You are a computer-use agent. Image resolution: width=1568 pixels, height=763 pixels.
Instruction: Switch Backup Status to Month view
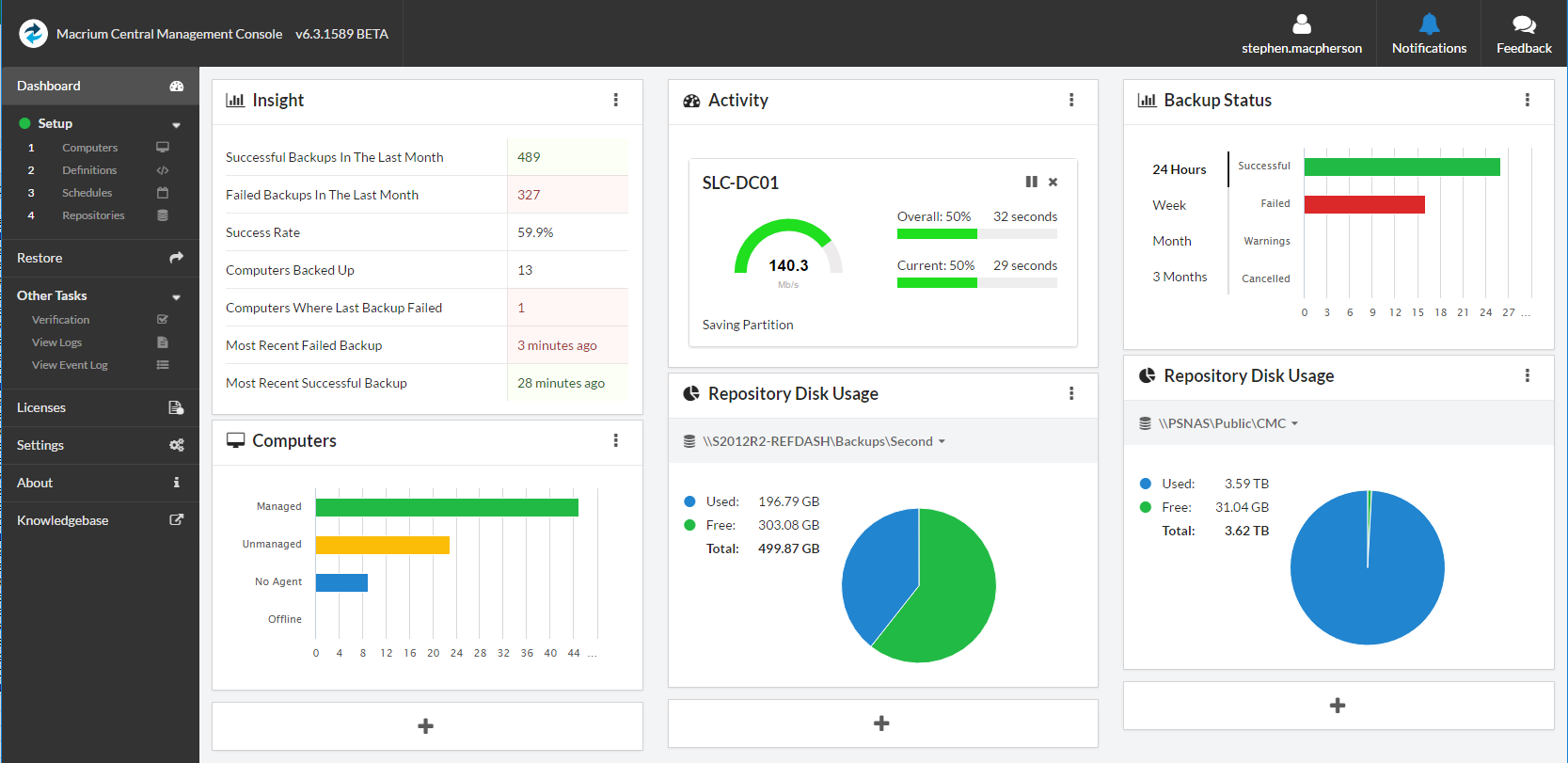click(x=1172, y=241)
